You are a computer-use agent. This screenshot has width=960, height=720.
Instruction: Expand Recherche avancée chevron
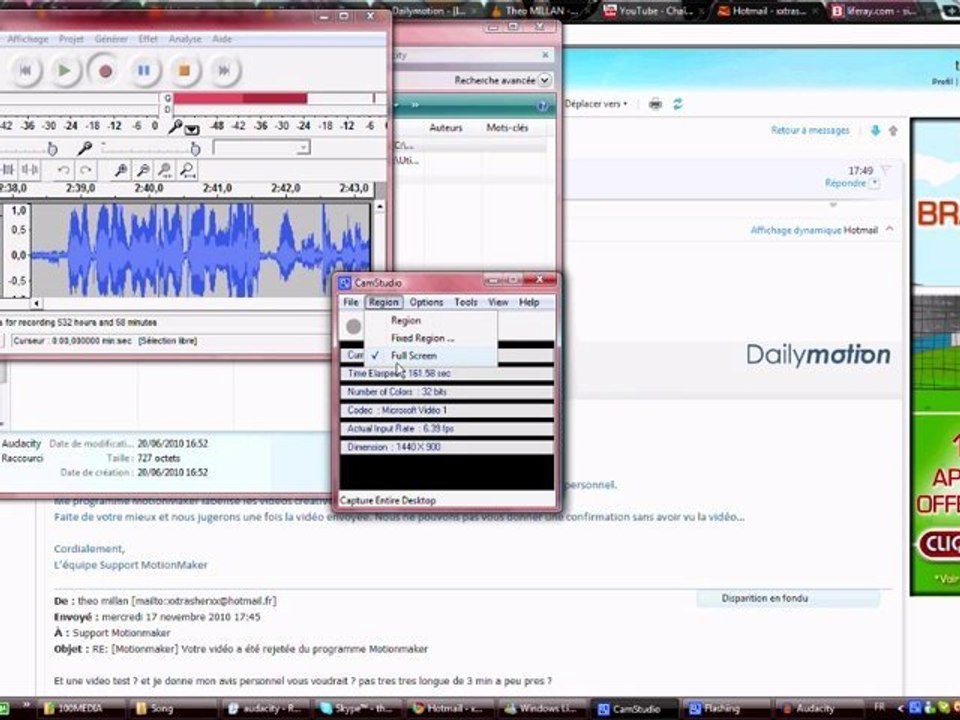click(544, 80)
